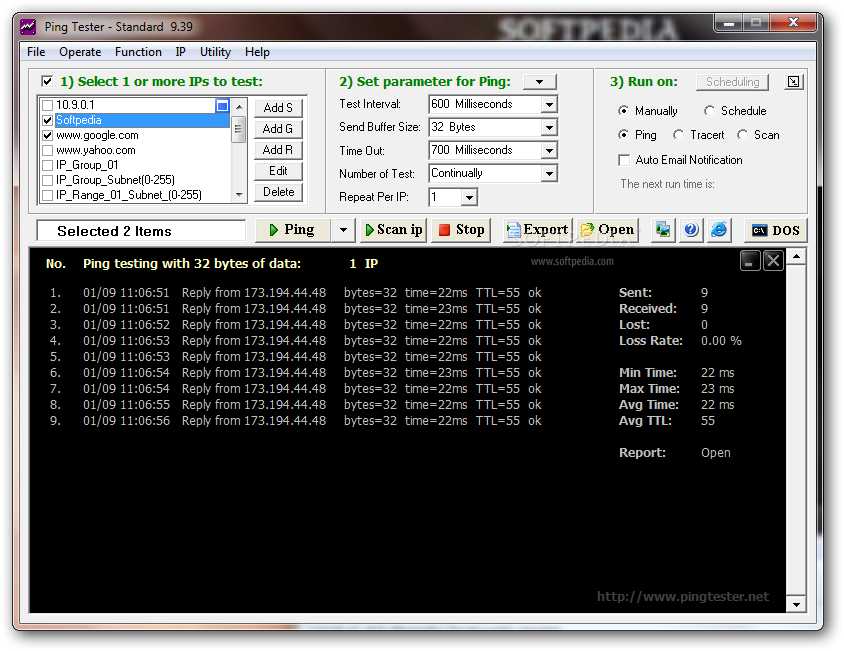844x651 pixels.
Task: Click the blue square icon beside 10.9.0.1
Action: pos(222,106)
